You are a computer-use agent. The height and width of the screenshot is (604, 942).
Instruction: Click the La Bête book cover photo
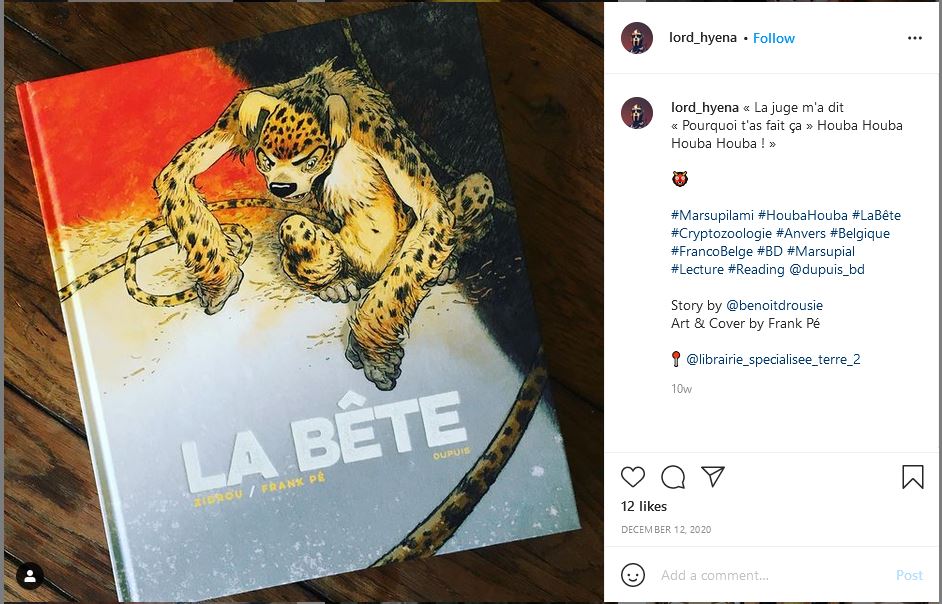tap(302, 302)
